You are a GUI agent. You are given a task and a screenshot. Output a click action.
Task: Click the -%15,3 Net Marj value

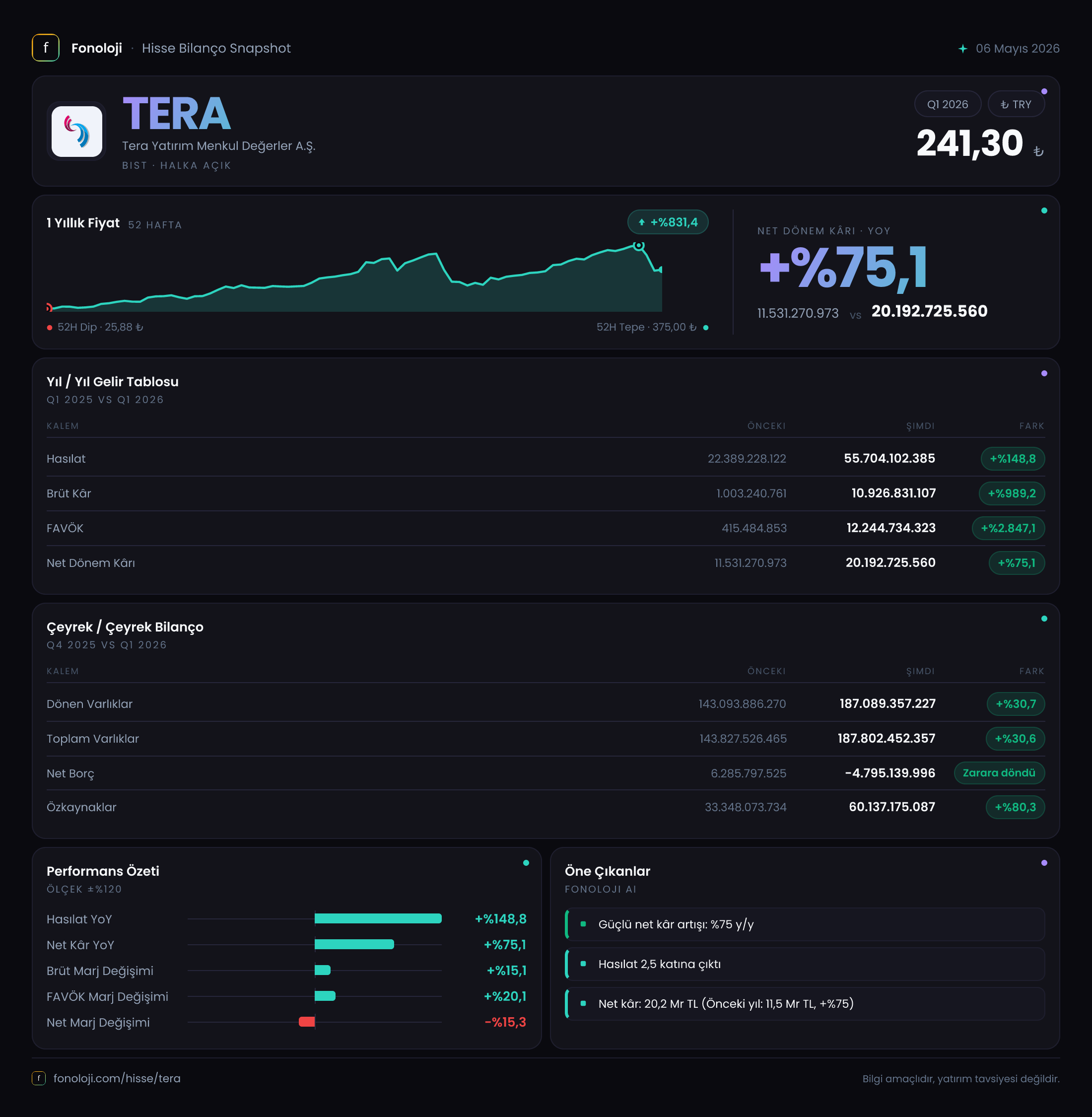tap(505, 1022)
